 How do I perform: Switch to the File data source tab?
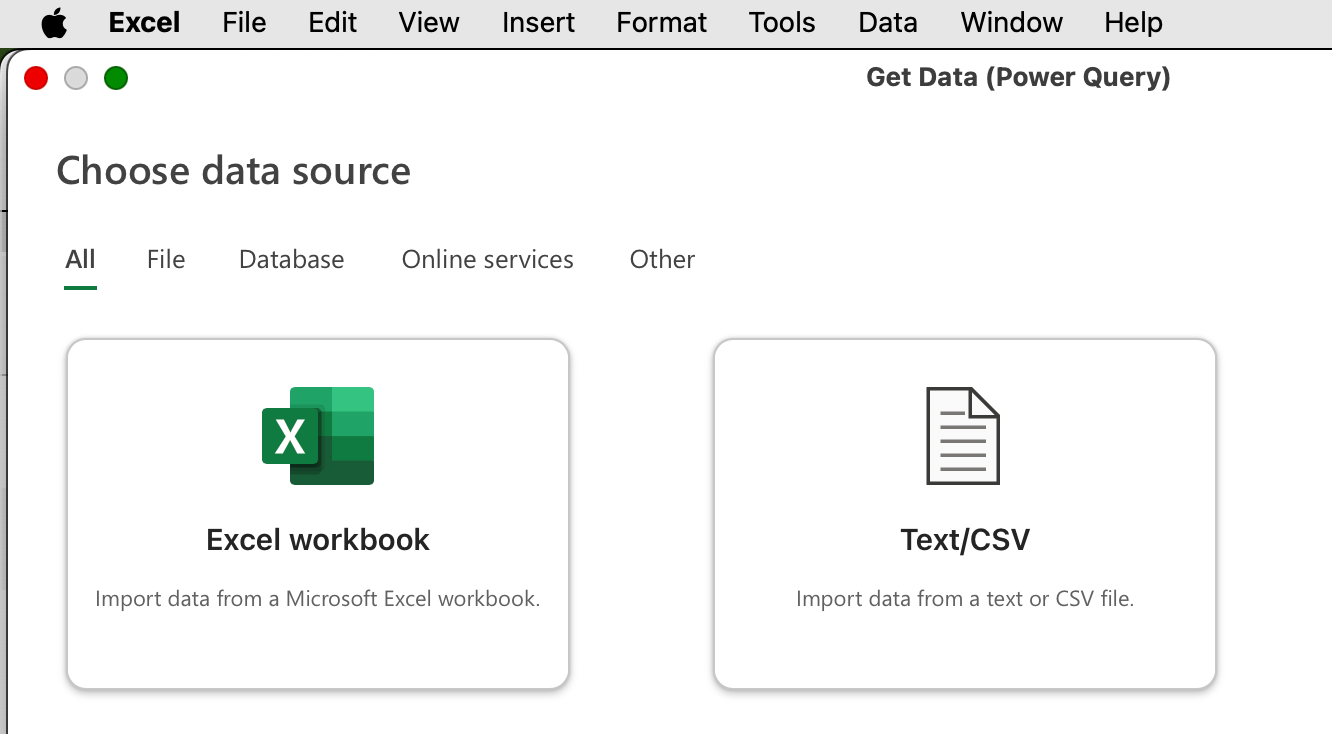tap(166, 260)
